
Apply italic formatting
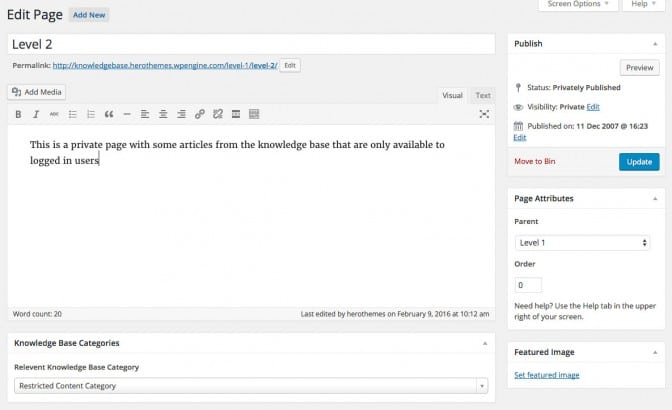[36, 114]
